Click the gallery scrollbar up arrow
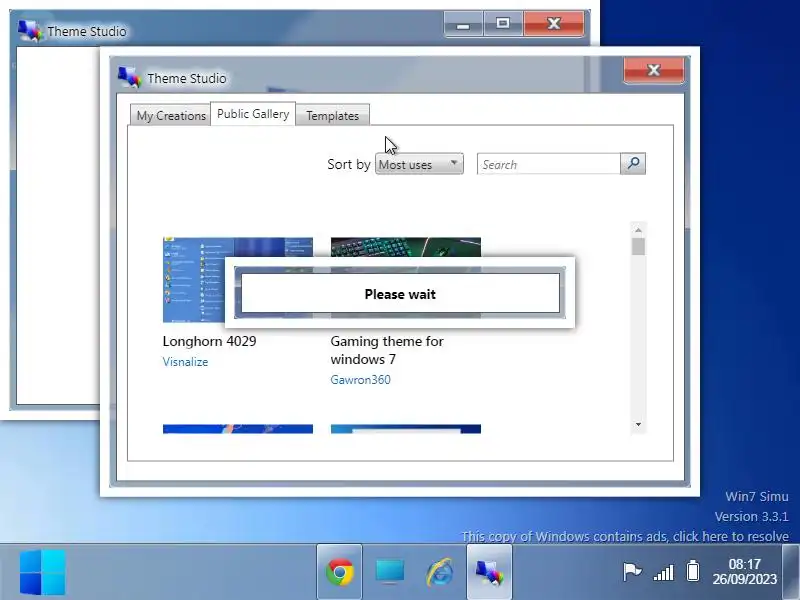 (x=638, y=230)
